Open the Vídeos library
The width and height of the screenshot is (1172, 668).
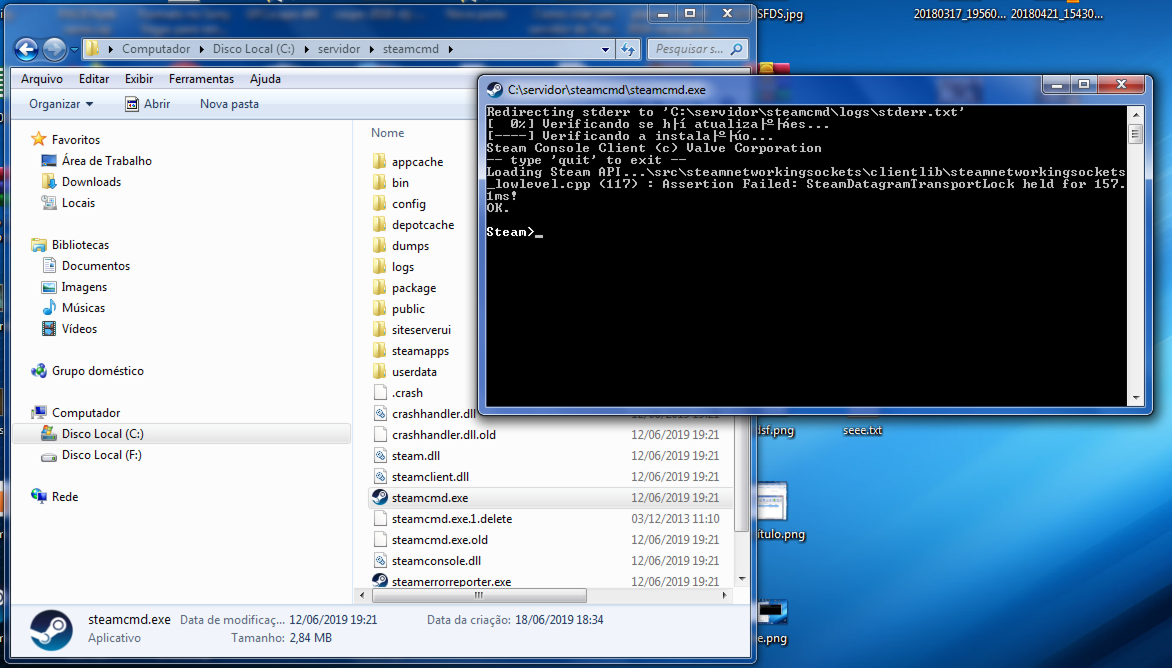click(79, 328)
